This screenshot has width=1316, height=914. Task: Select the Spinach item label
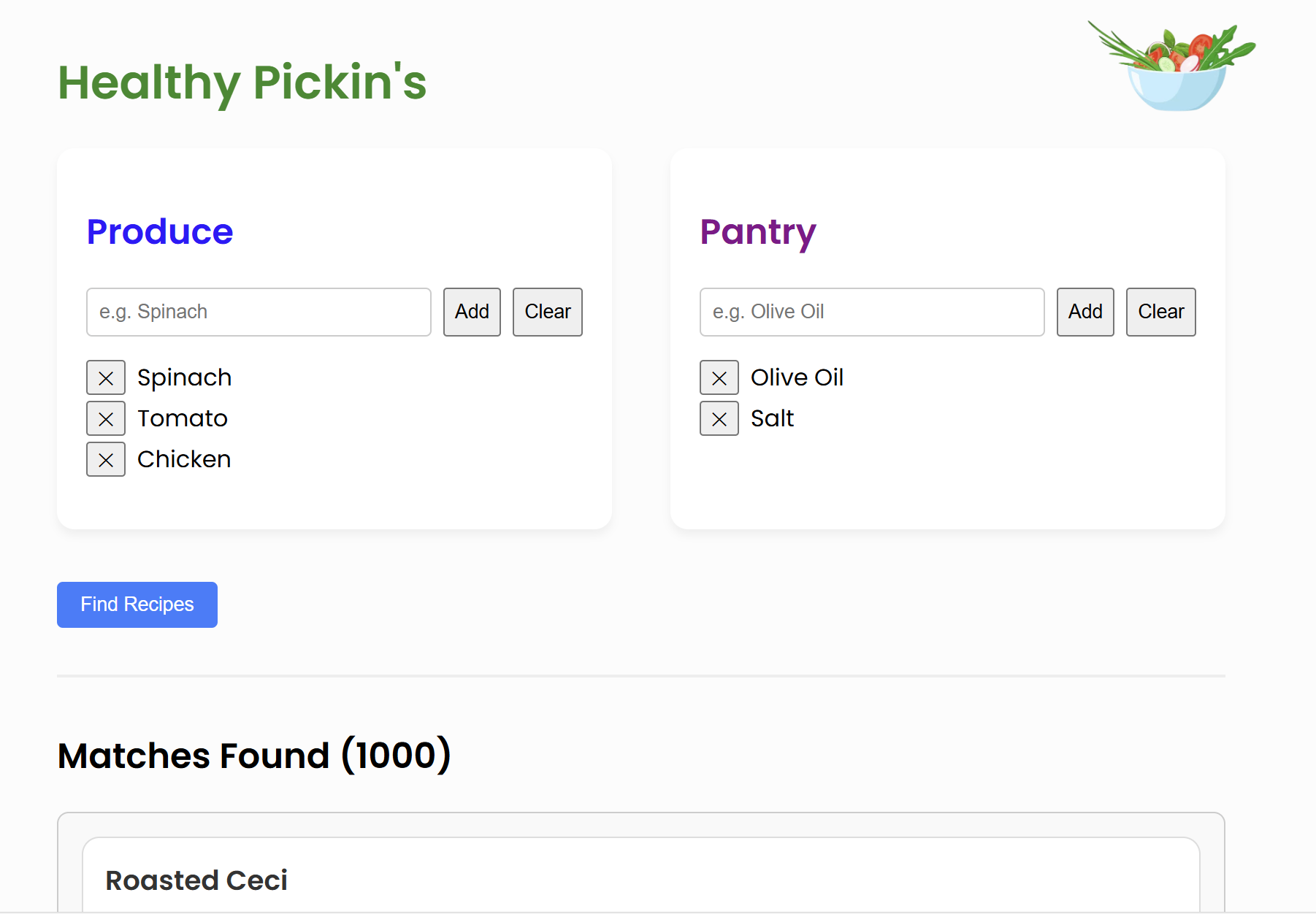[184, 377]
